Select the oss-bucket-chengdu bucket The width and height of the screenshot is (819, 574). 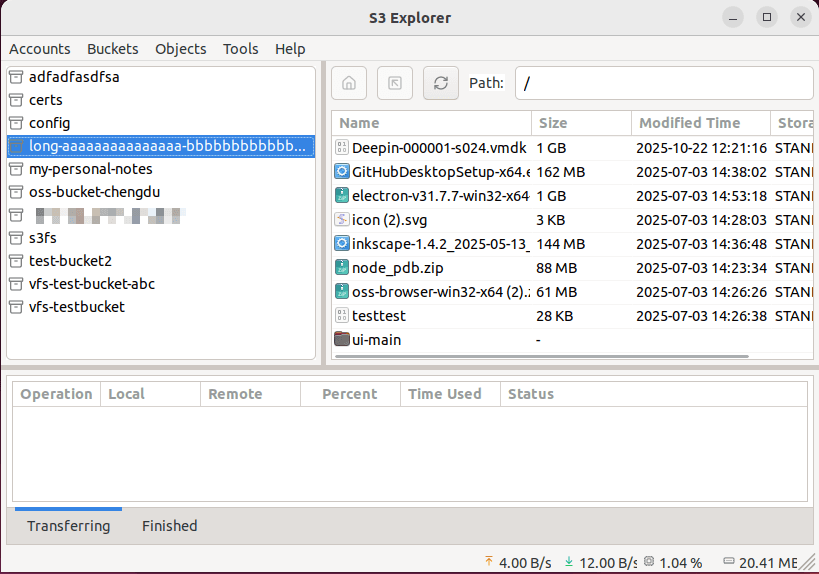(94, 192)
